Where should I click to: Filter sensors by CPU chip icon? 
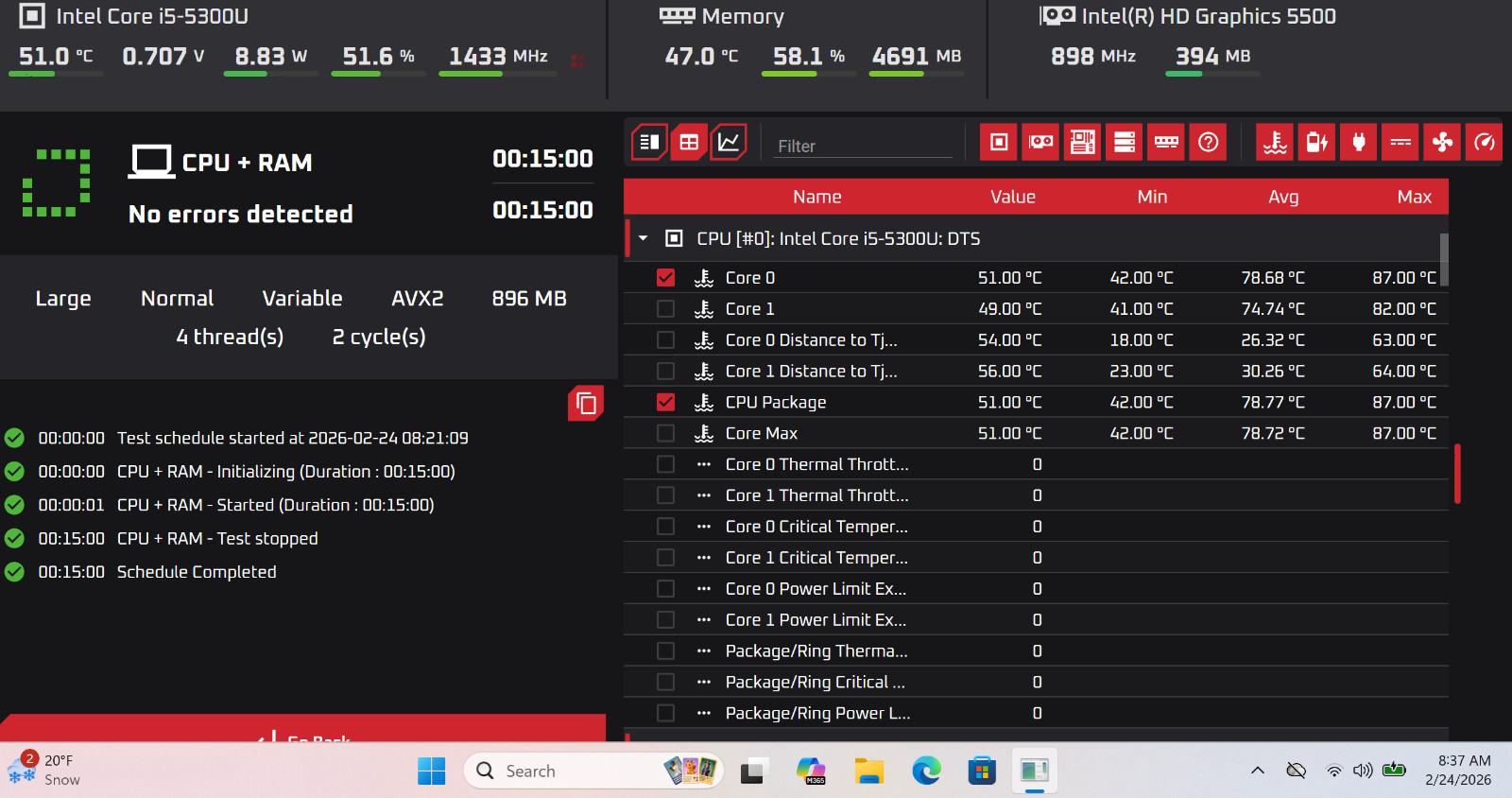coord(999,142)
